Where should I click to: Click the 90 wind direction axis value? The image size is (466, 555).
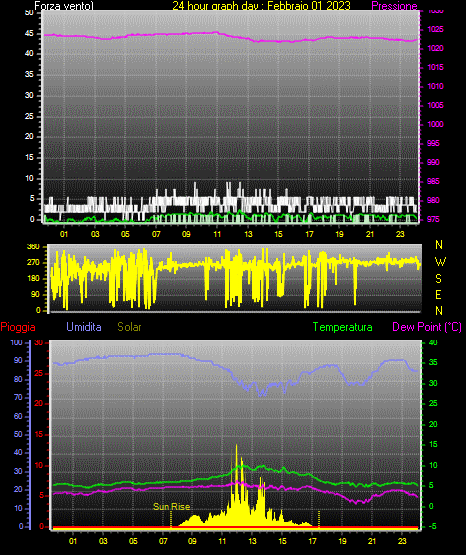click(35, 294)
